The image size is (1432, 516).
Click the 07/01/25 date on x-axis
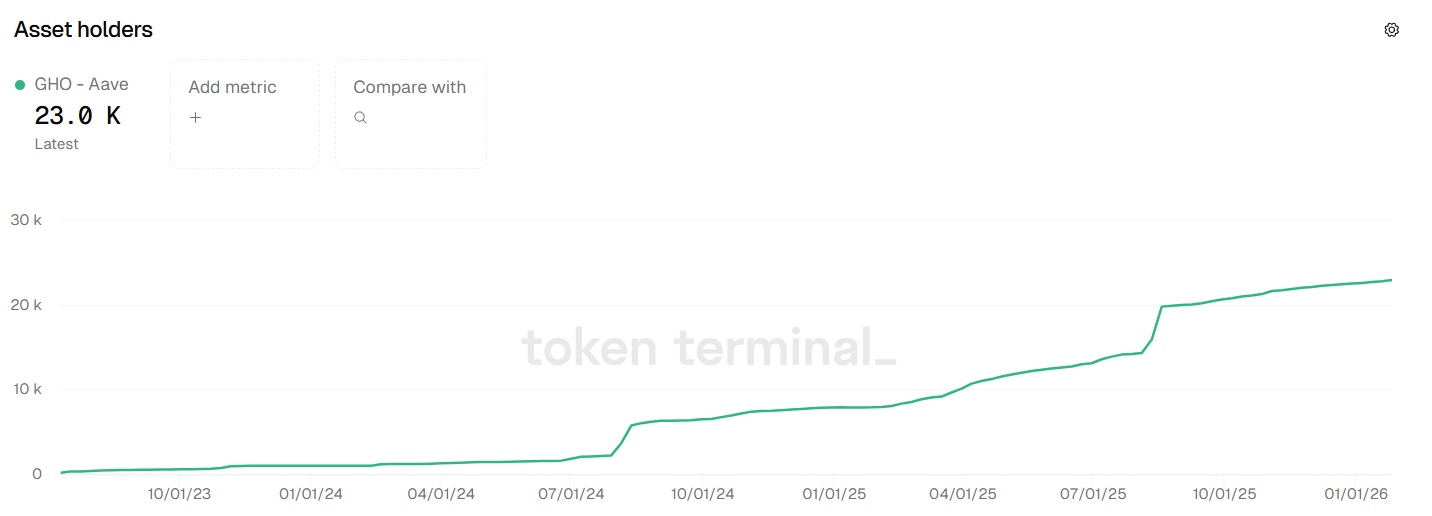click(x=1093, y=494)
